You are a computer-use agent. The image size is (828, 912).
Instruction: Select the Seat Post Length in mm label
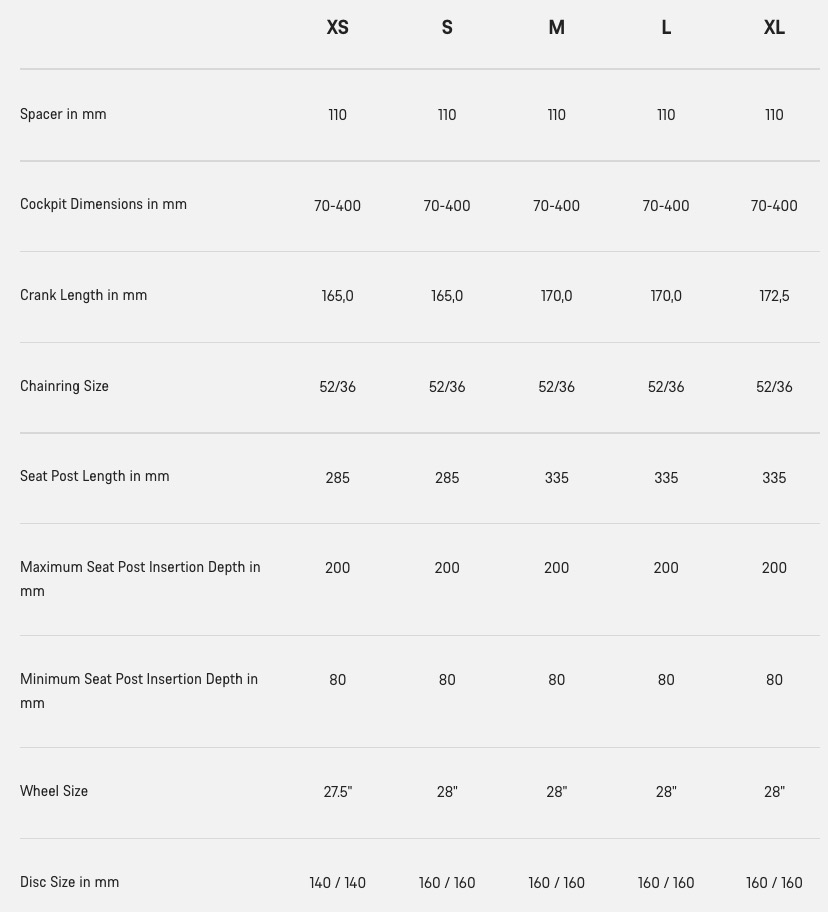point(95,476)
